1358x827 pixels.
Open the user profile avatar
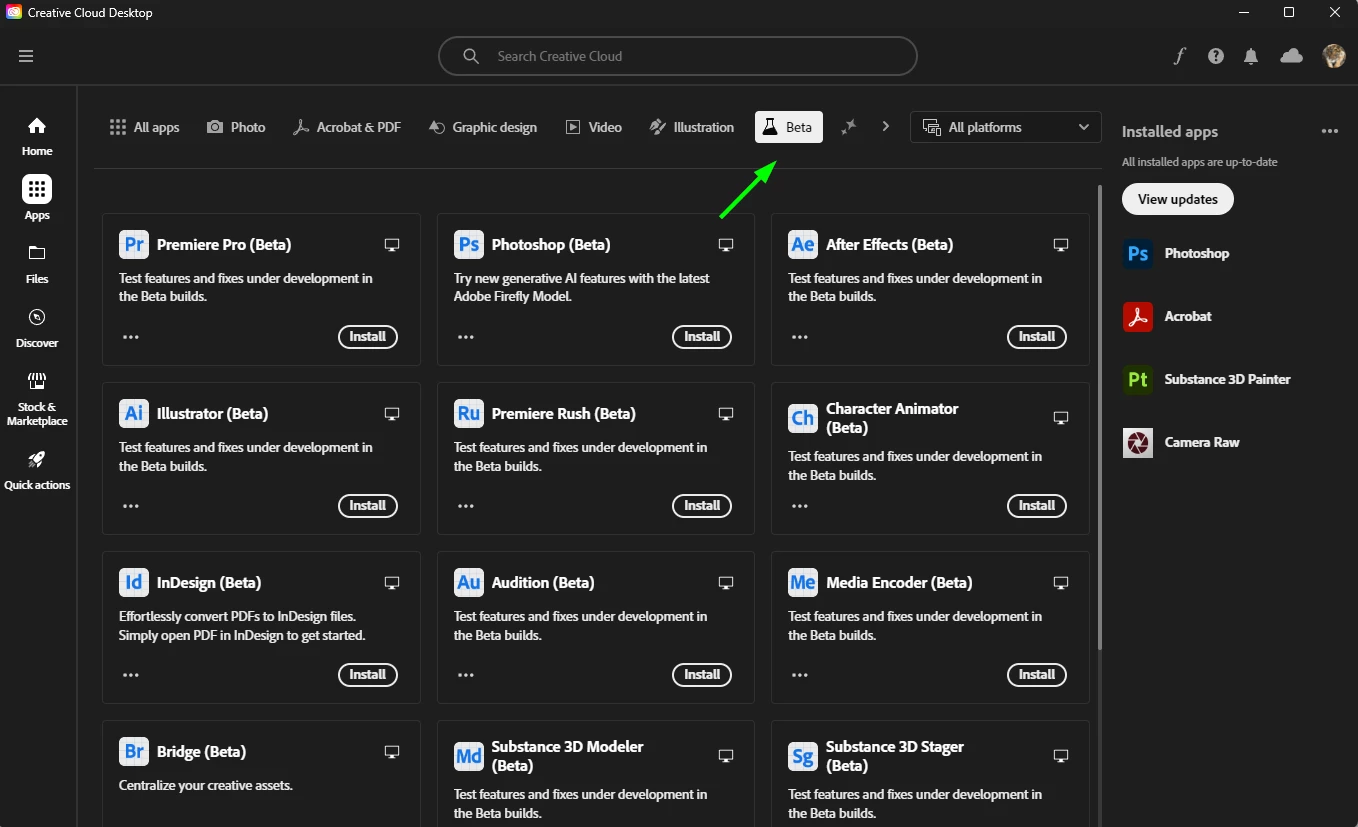(x=1334, y=56)
